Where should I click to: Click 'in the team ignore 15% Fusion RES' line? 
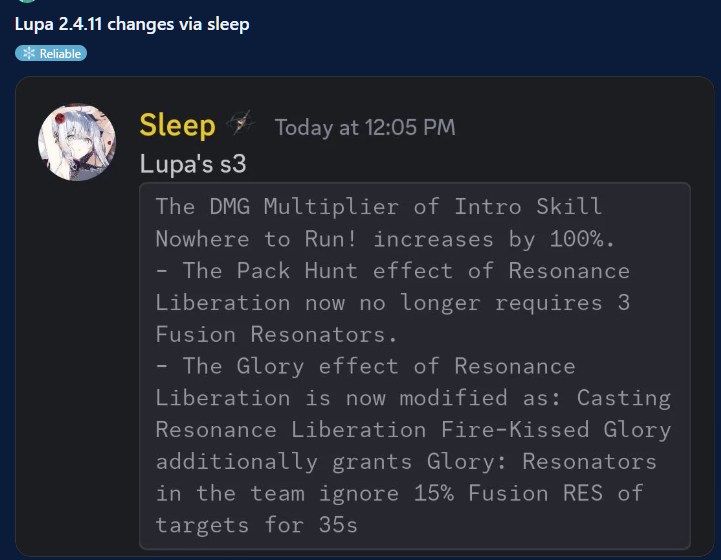[399, 493]
